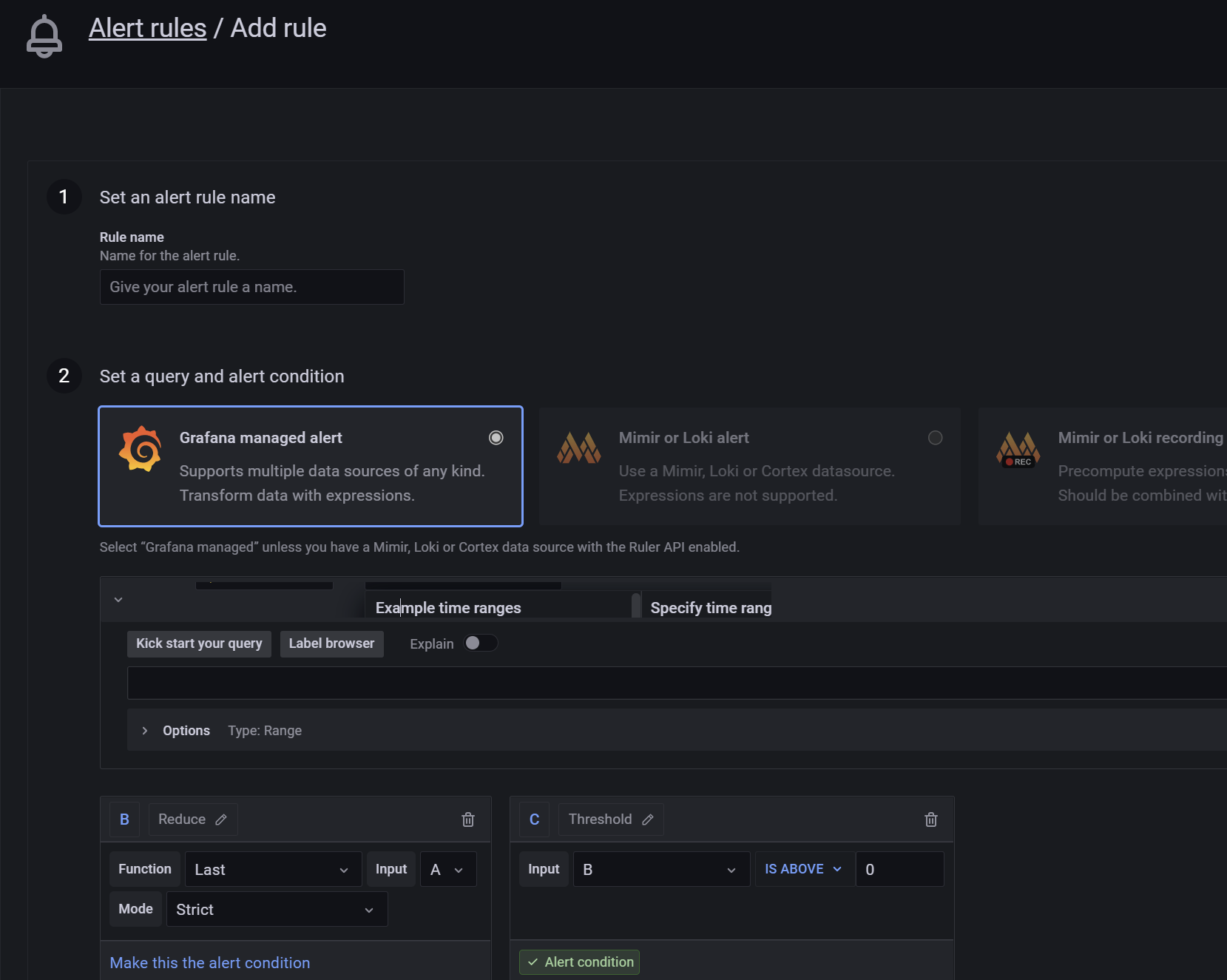Switch to the Example time ranges tab

(447, 607)
